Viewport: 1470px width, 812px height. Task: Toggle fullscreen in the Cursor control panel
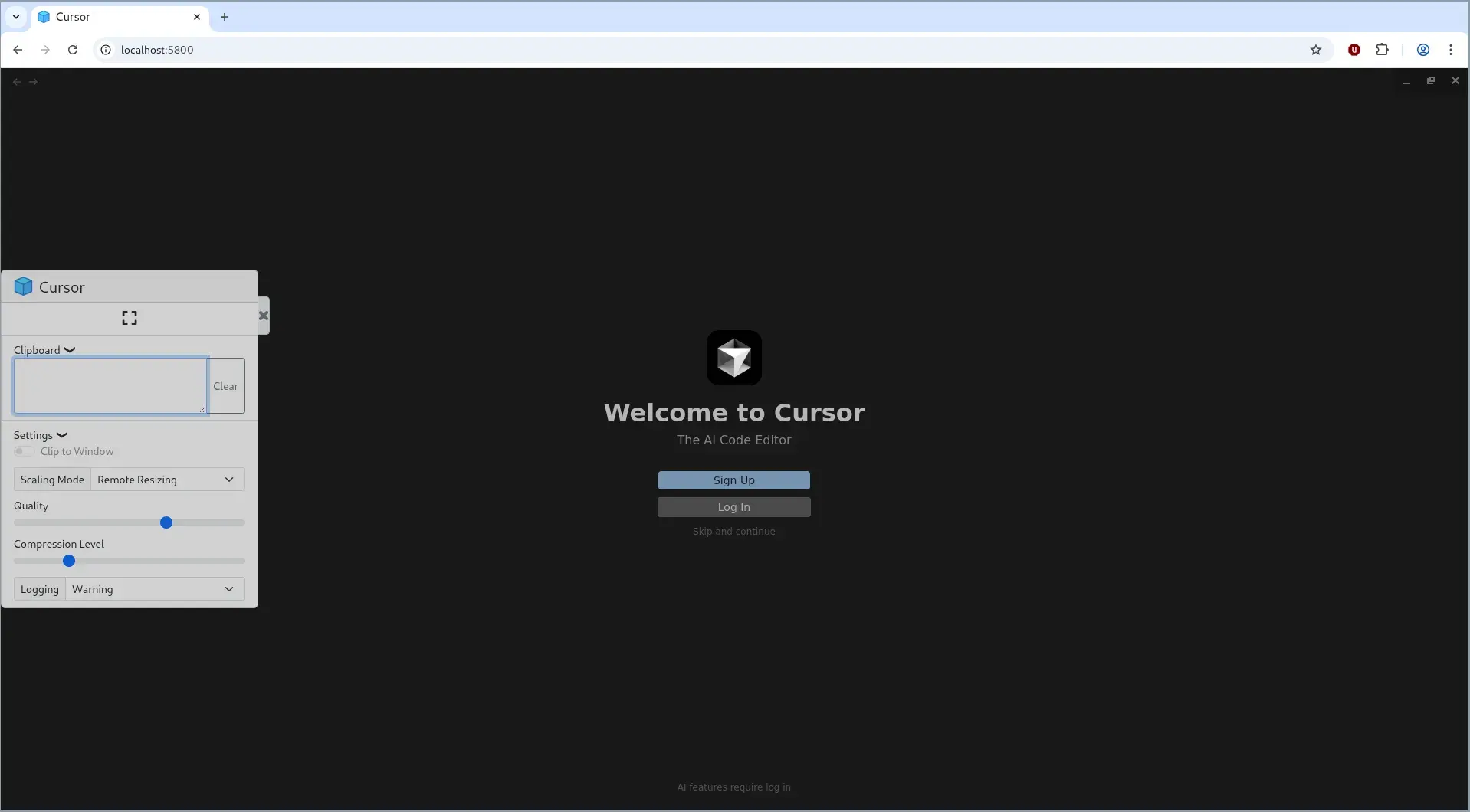coord(130,318)
